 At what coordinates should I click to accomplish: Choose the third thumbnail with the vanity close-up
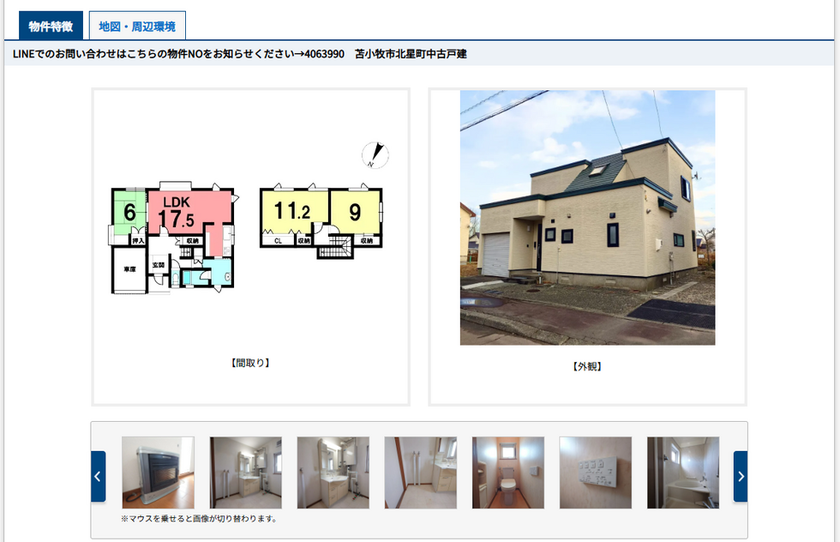click(333, 473)
